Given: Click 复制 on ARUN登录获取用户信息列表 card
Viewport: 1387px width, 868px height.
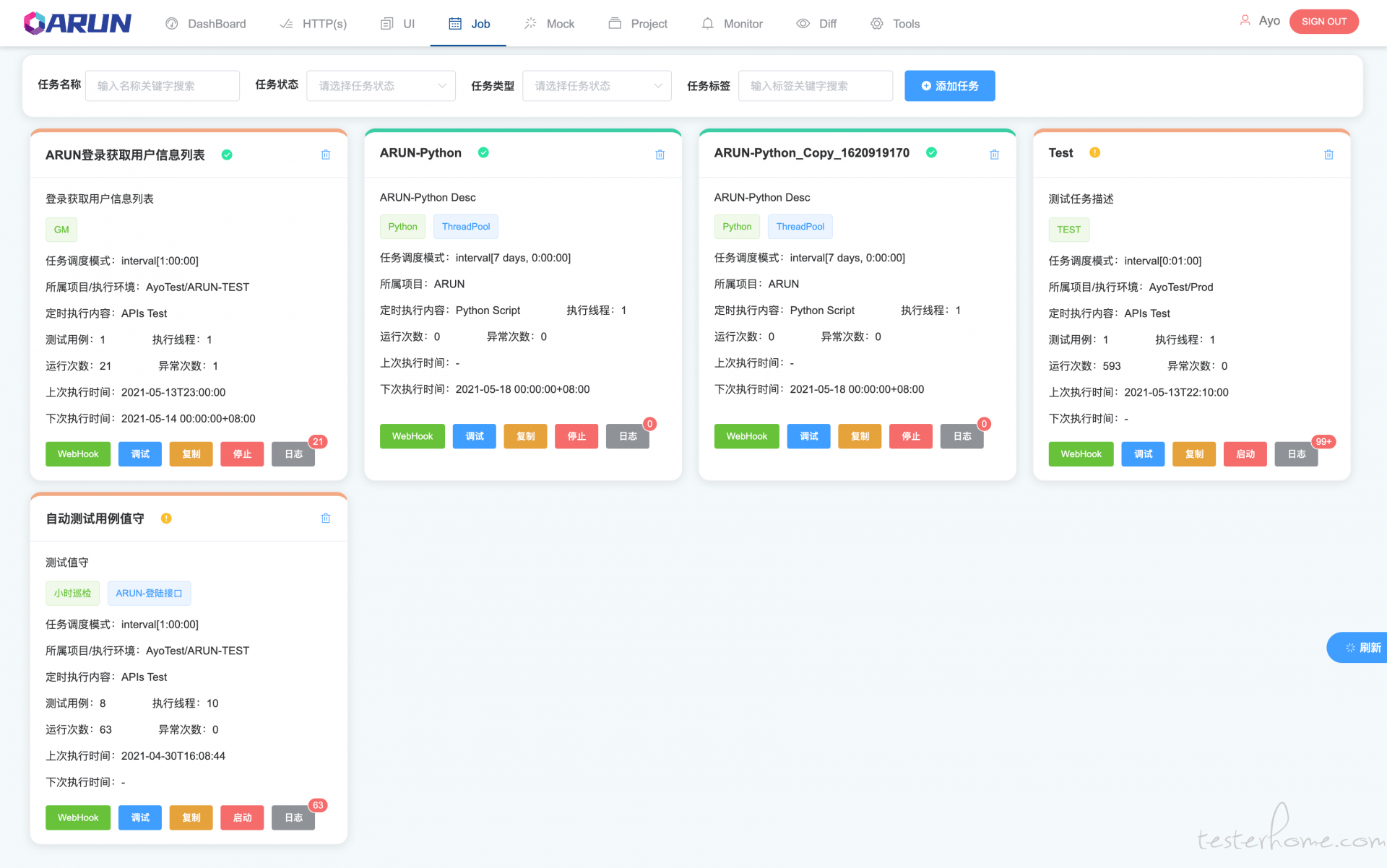Looking at the screenshot, I should pyautogui.click(x=191, y=454).
